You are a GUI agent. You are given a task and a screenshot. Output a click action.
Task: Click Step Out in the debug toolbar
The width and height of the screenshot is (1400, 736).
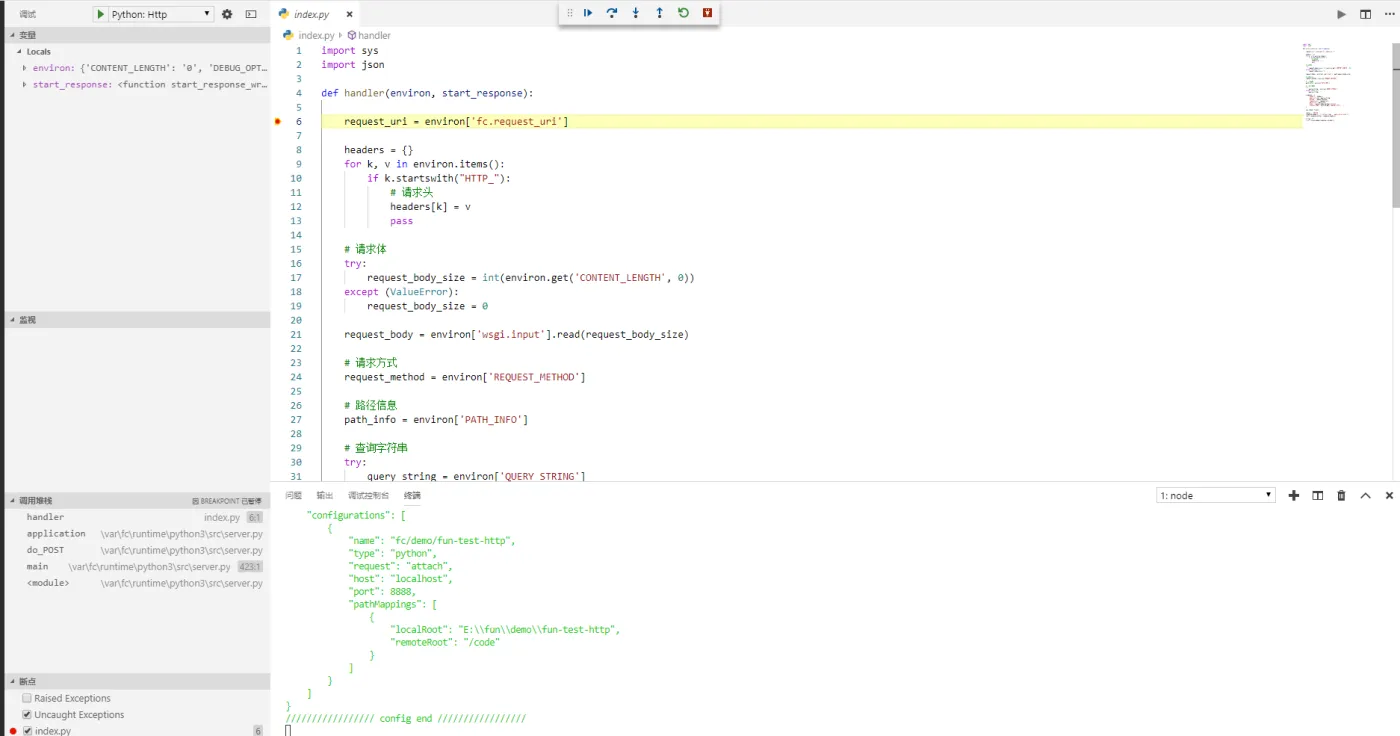pyautogui.click(x=659, y=13)
